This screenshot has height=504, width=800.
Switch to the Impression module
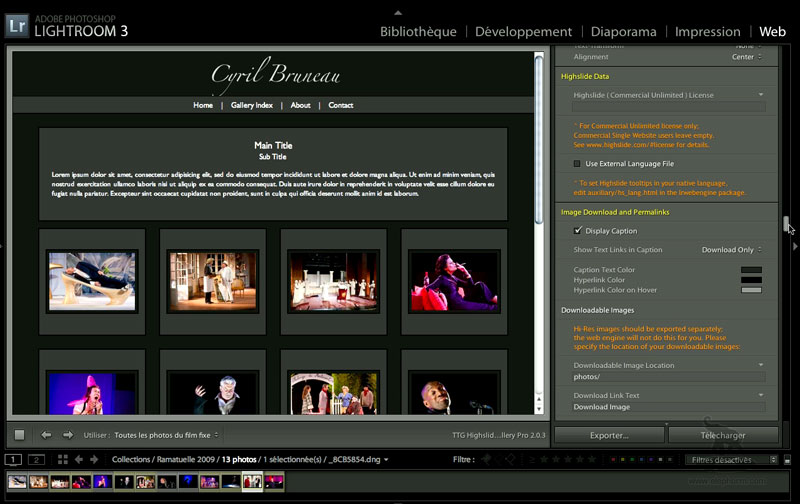click(708, 32)
